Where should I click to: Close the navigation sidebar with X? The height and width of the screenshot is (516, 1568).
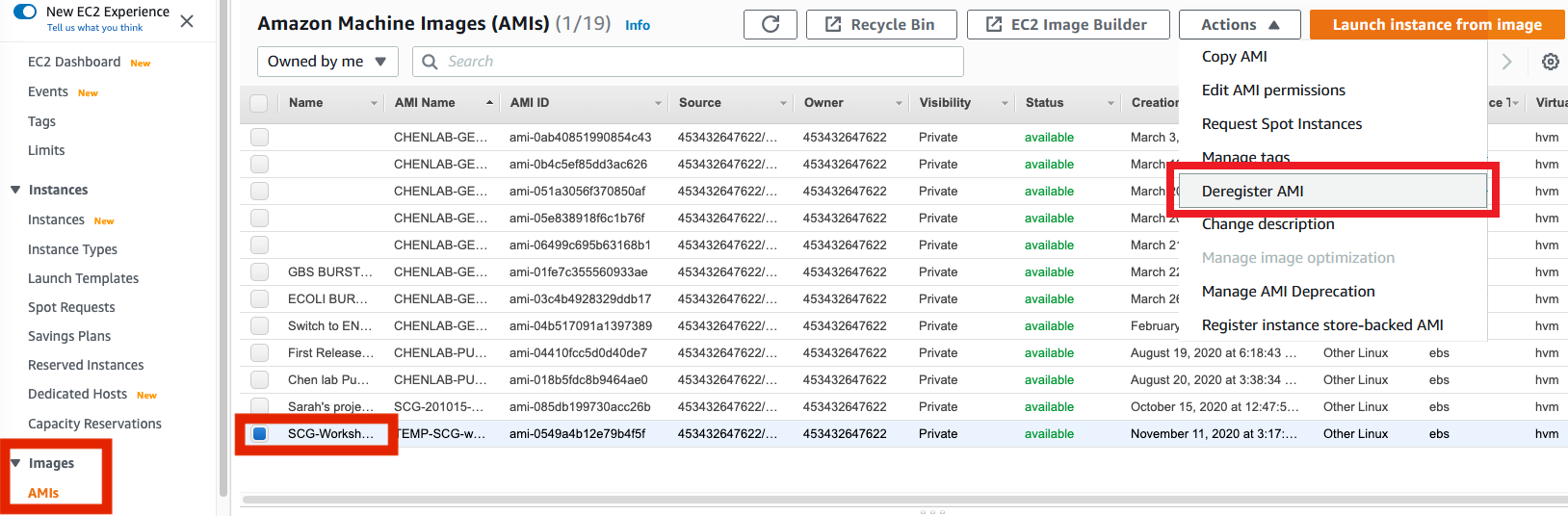click(187, 20)
